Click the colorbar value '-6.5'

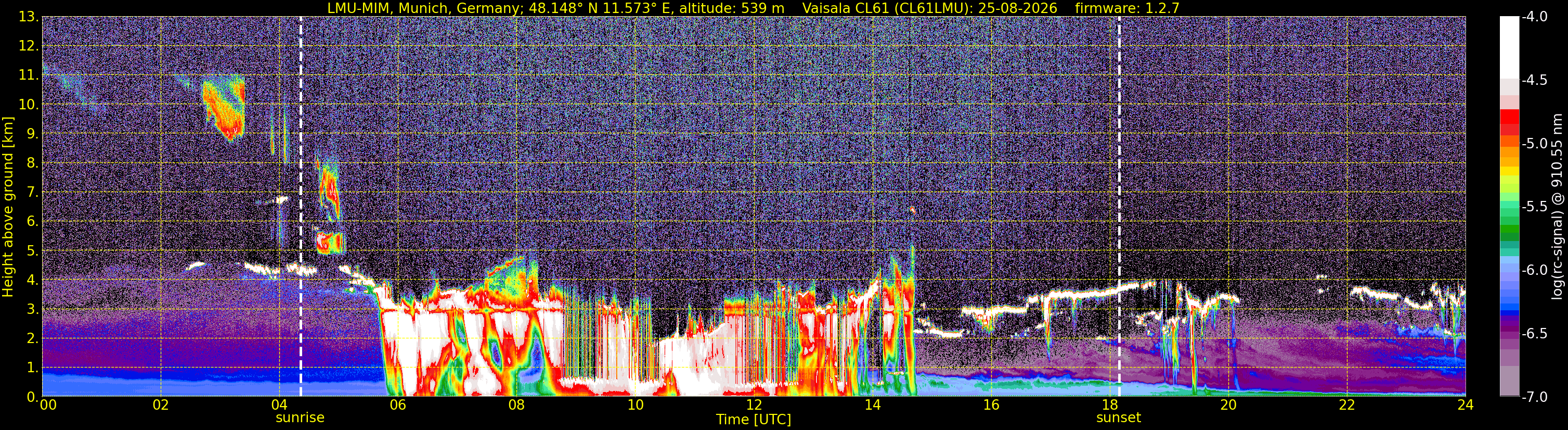tap(1535, 334)
